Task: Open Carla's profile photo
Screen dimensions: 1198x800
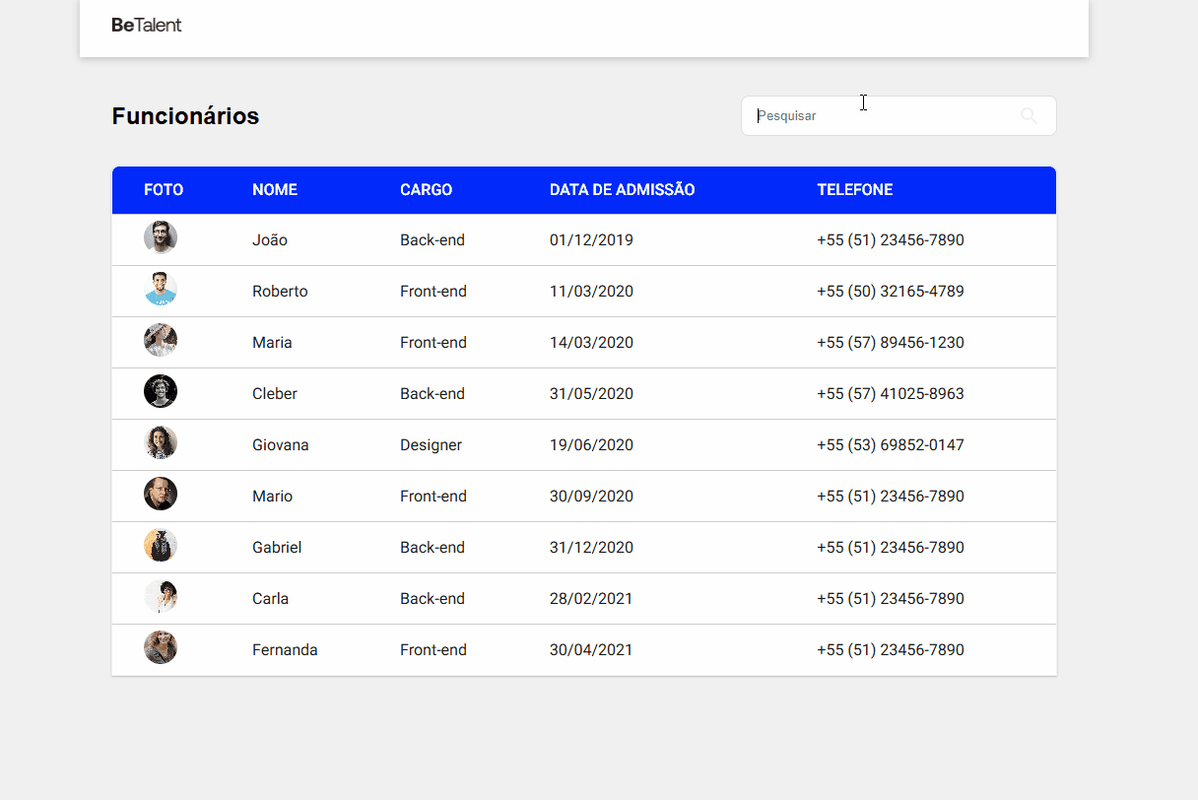Action: [160, 597]
